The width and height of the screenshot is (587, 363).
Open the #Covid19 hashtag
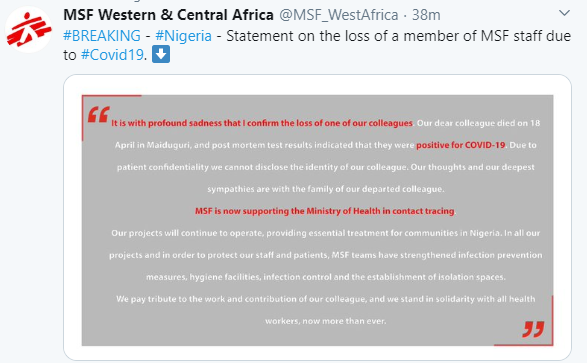pyautogui.click(x=112, y=55)
